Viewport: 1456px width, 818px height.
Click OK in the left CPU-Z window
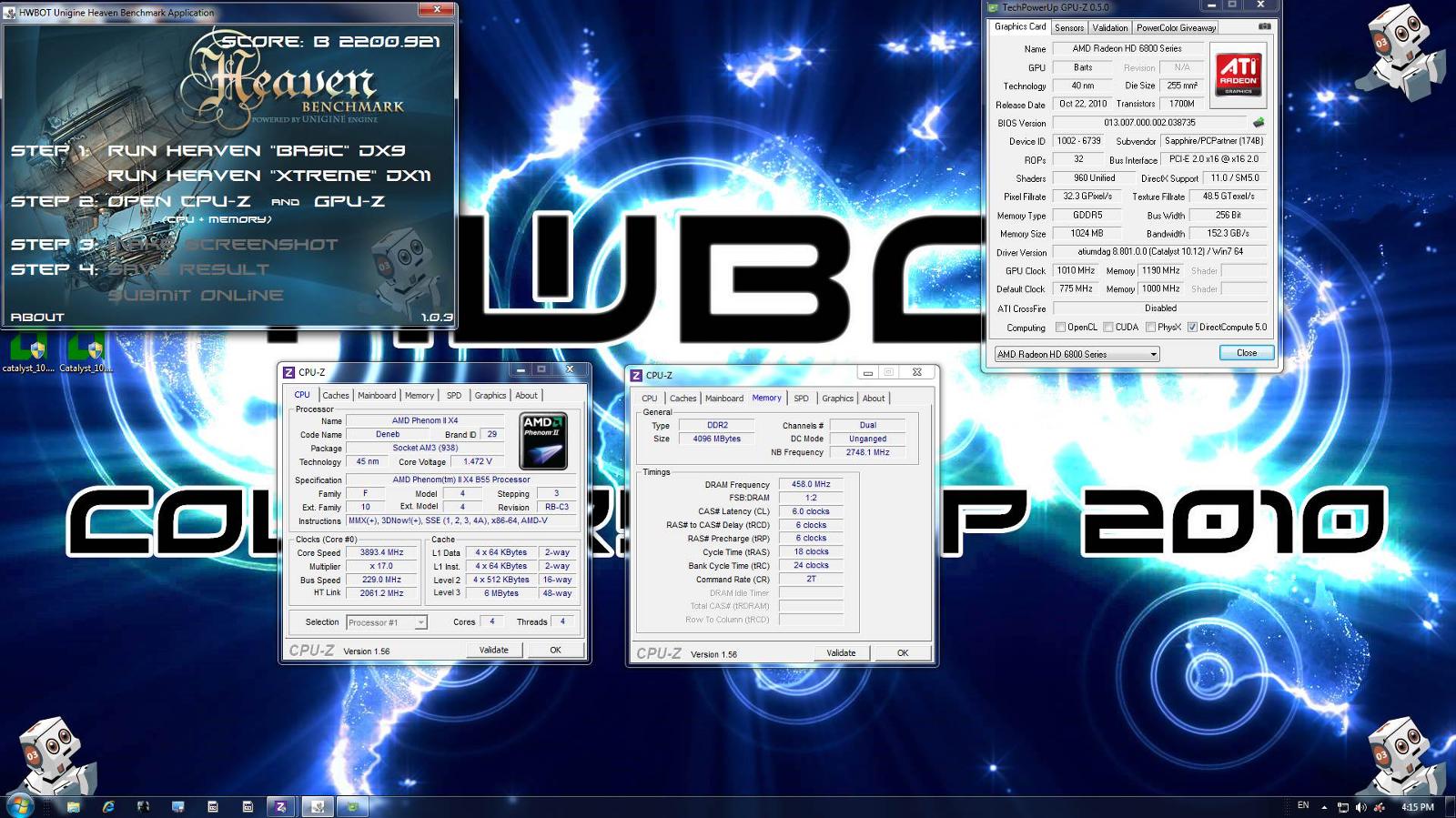[x=555, y=650]
